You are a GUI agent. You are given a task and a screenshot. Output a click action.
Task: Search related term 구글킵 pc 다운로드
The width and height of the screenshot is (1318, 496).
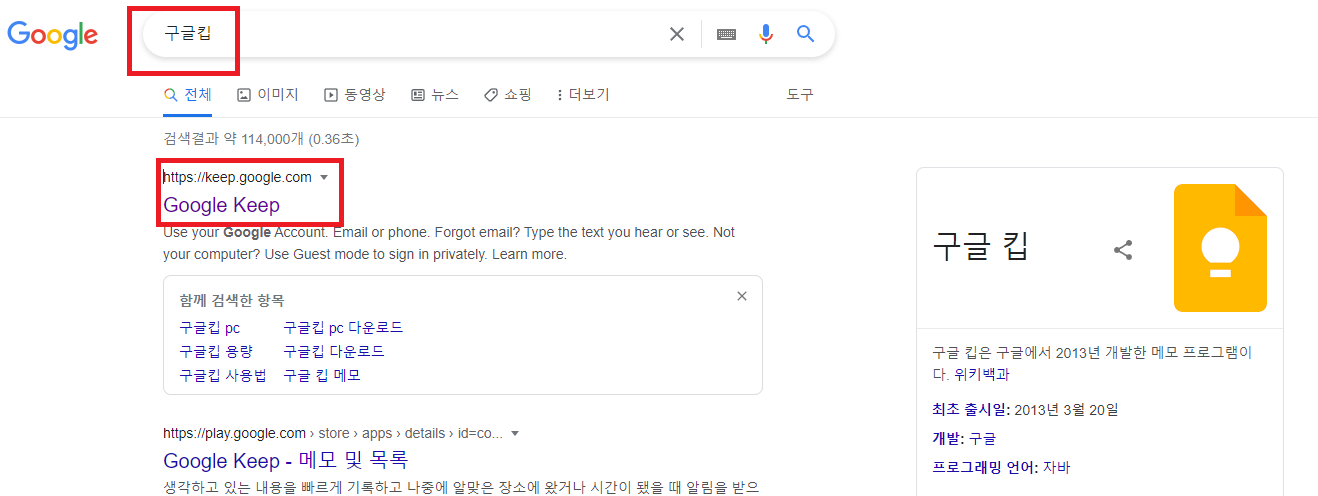343,328
